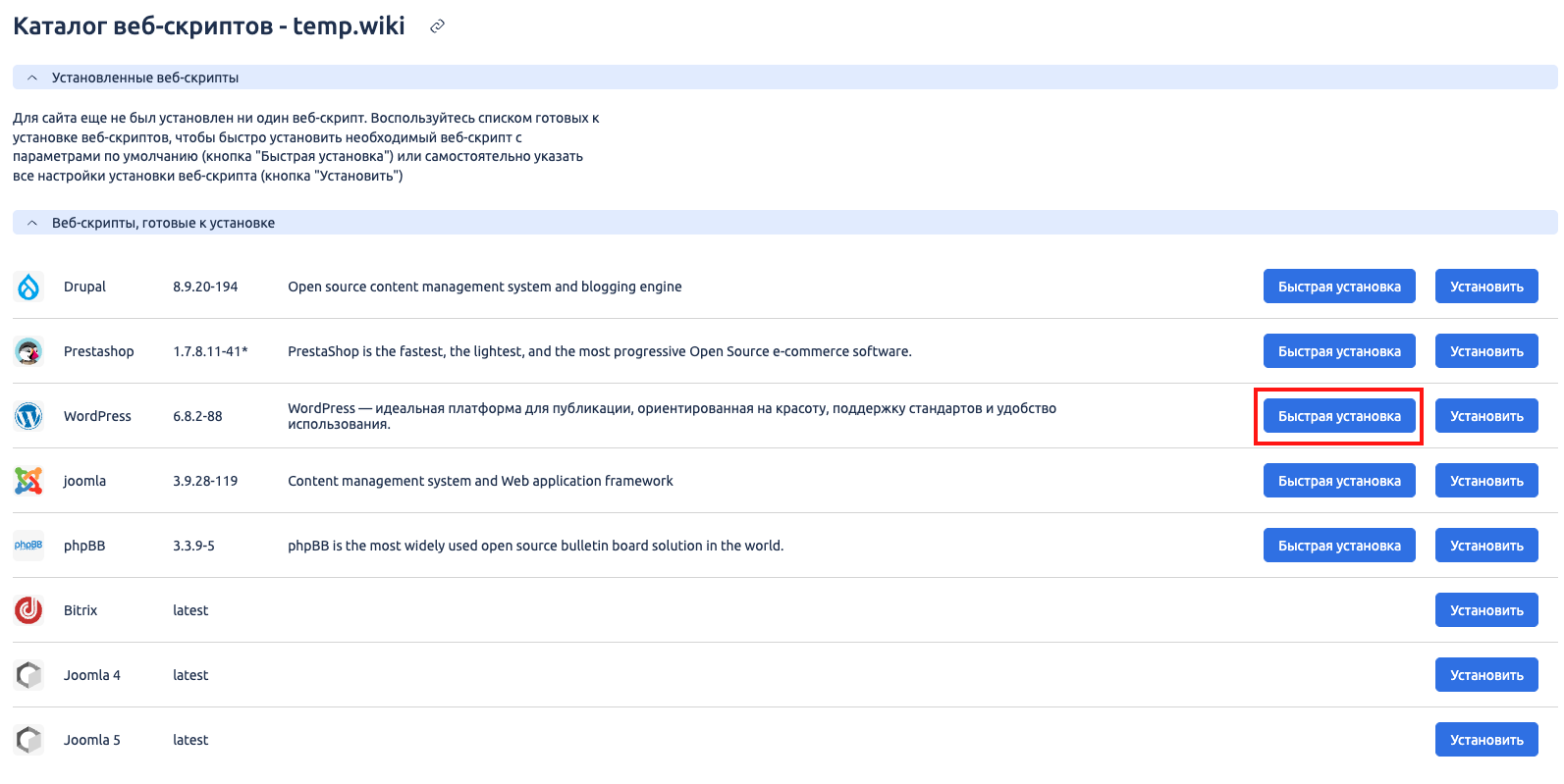The image size is (1564, 784).
Task: Click the Drupal logo icon
Action: click(28, 287)
